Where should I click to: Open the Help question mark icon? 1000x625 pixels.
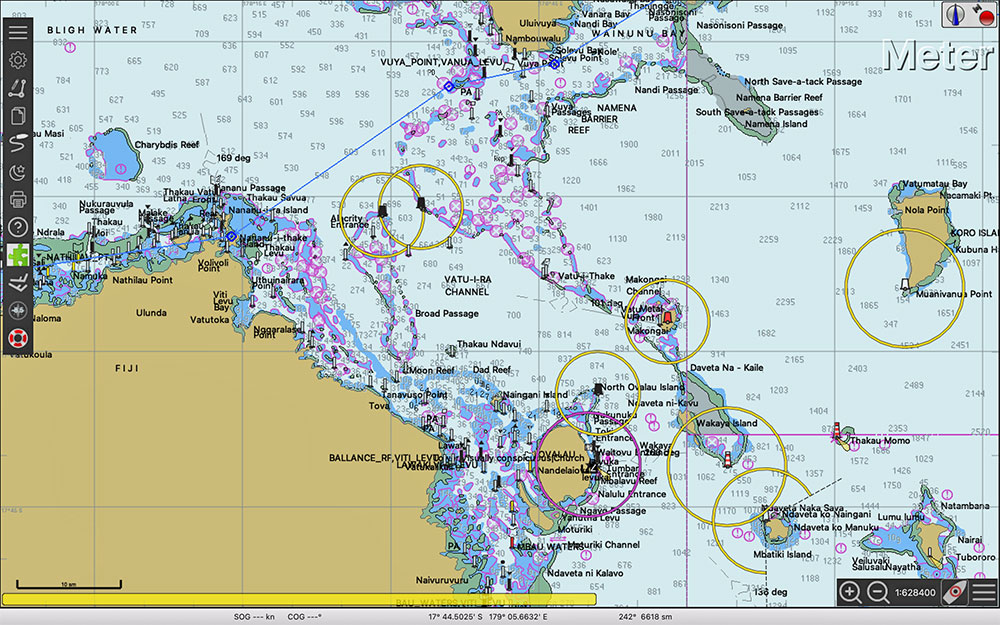point(18,228)
